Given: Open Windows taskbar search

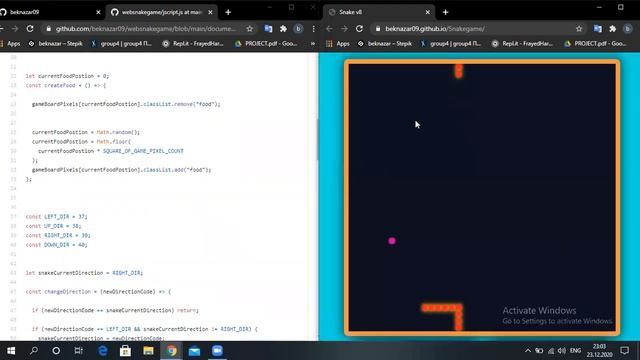Looking at the screenshot, I should point(34,351).
